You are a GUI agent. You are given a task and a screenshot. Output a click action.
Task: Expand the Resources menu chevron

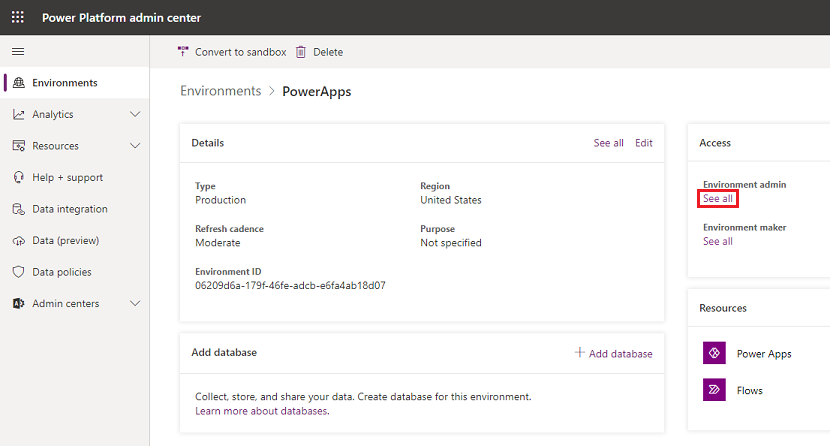coord(135,145)
